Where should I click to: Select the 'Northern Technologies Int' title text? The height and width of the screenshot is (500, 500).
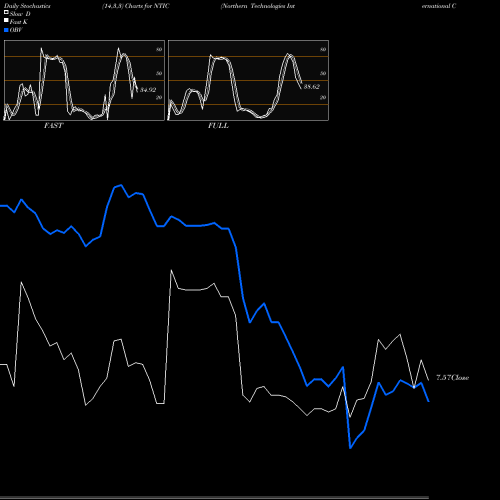258,6
